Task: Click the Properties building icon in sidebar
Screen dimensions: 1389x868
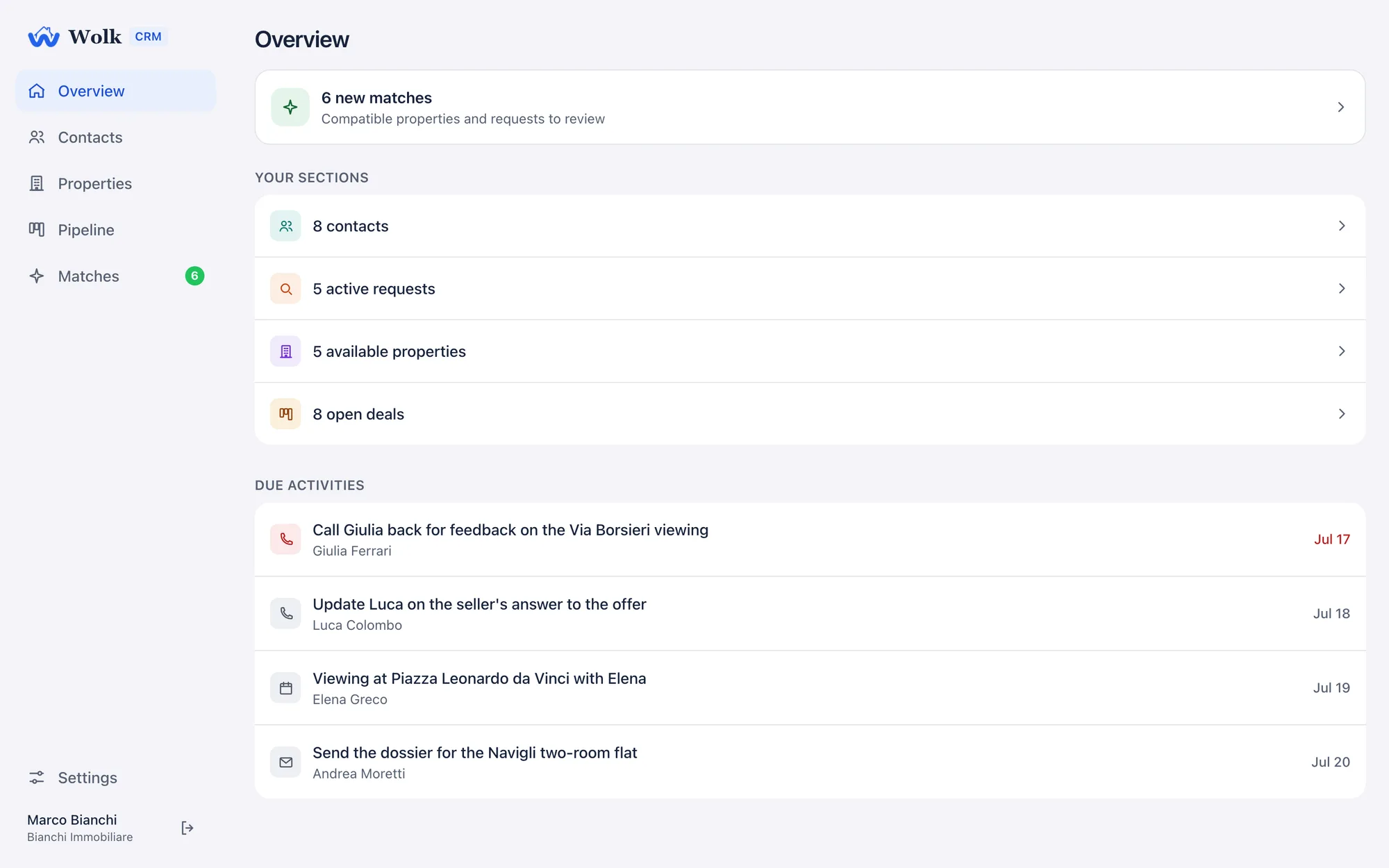Action: [x=37, y=183]
